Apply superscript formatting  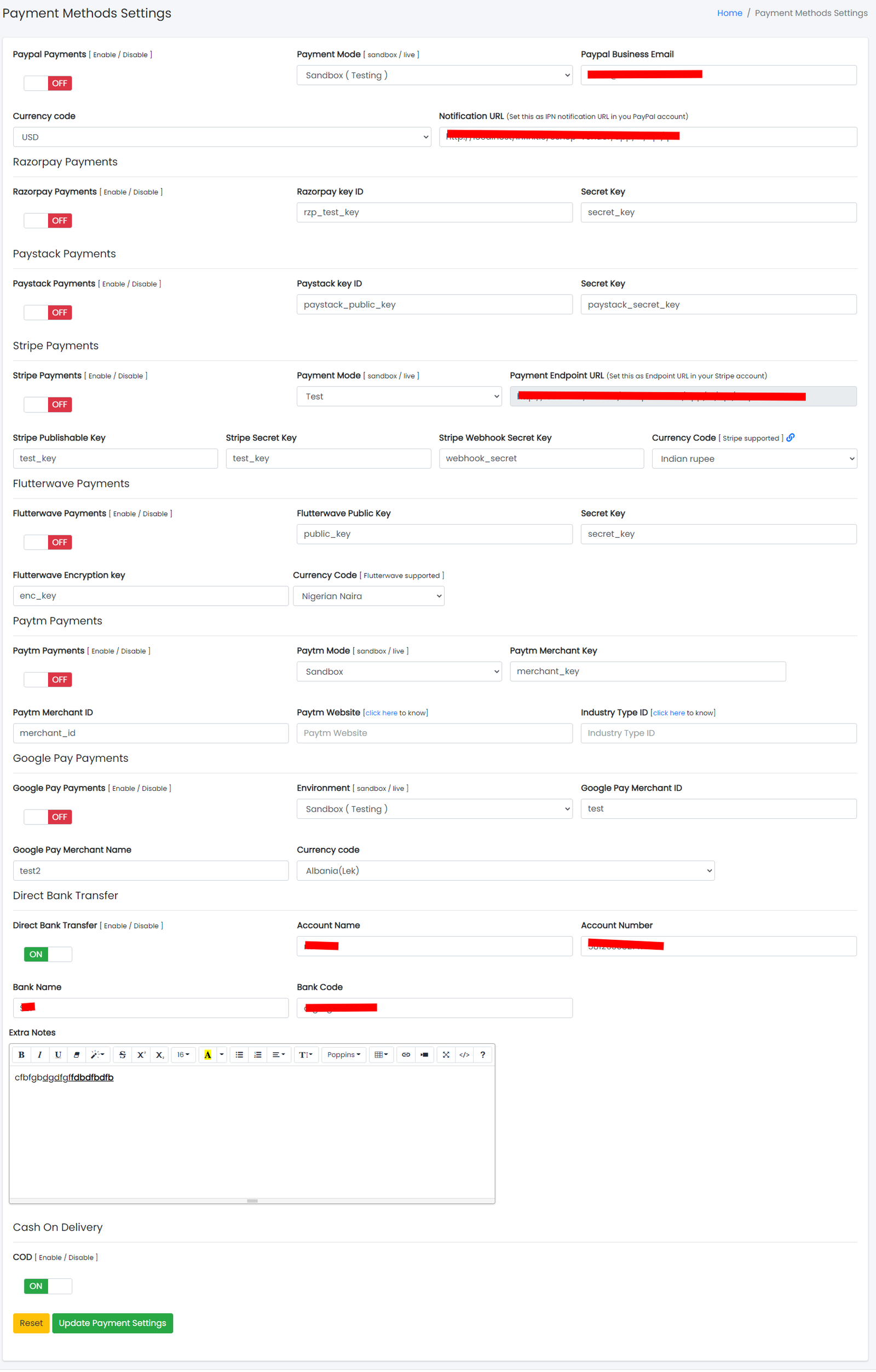coord(141,1055)
